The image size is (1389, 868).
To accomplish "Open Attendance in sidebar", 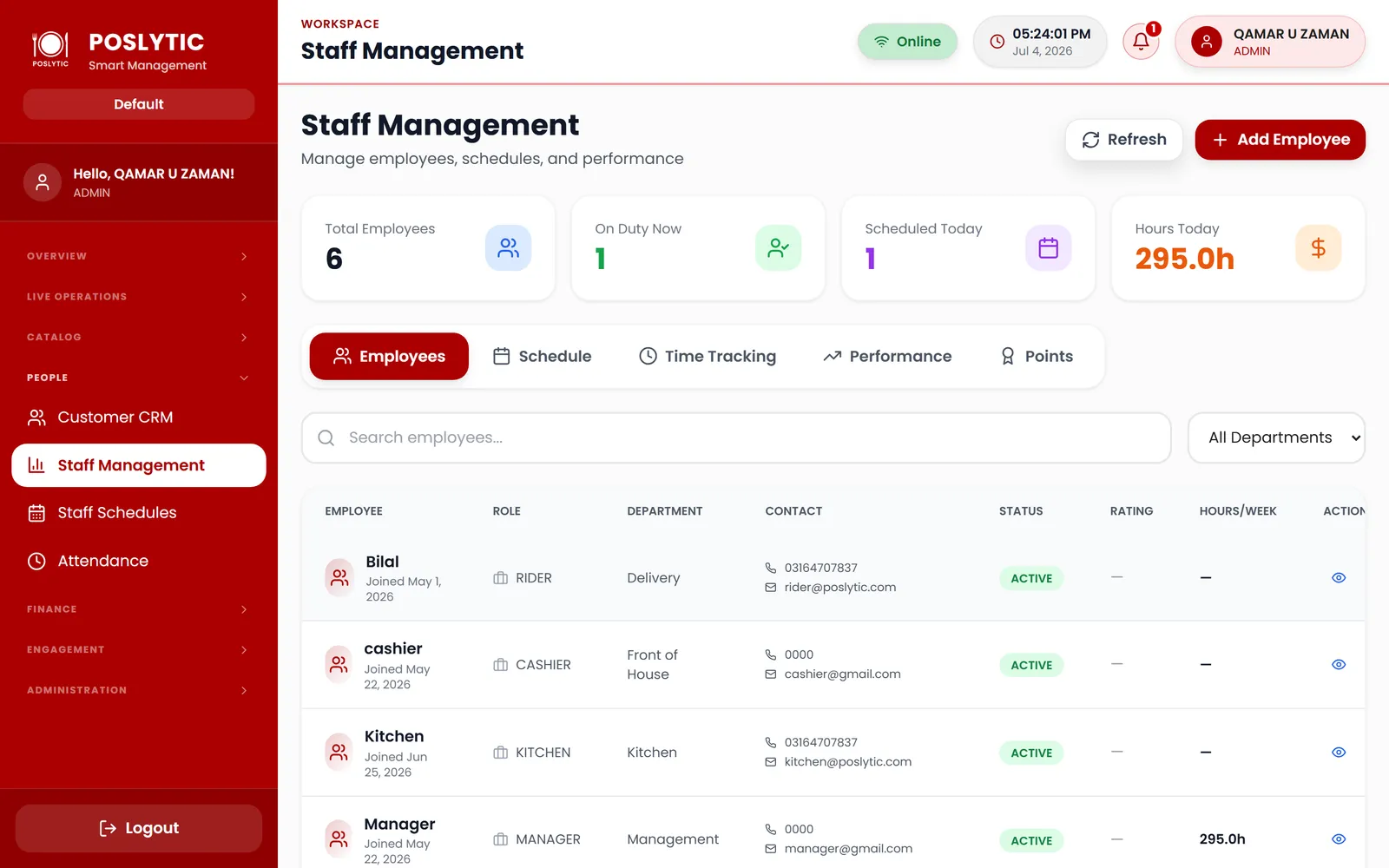I will (x=139, y=561).
